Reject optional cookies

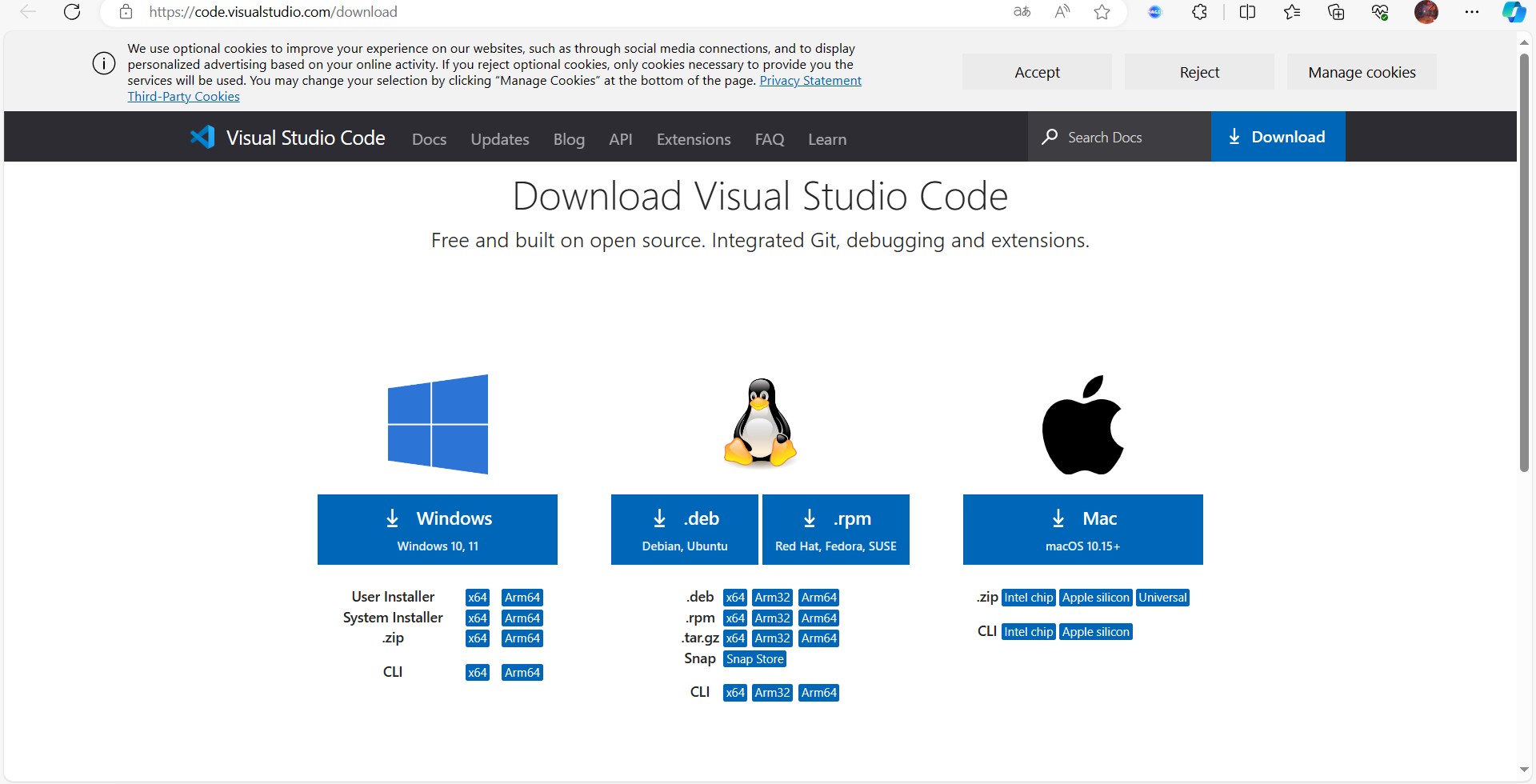tap(1199, 72)
